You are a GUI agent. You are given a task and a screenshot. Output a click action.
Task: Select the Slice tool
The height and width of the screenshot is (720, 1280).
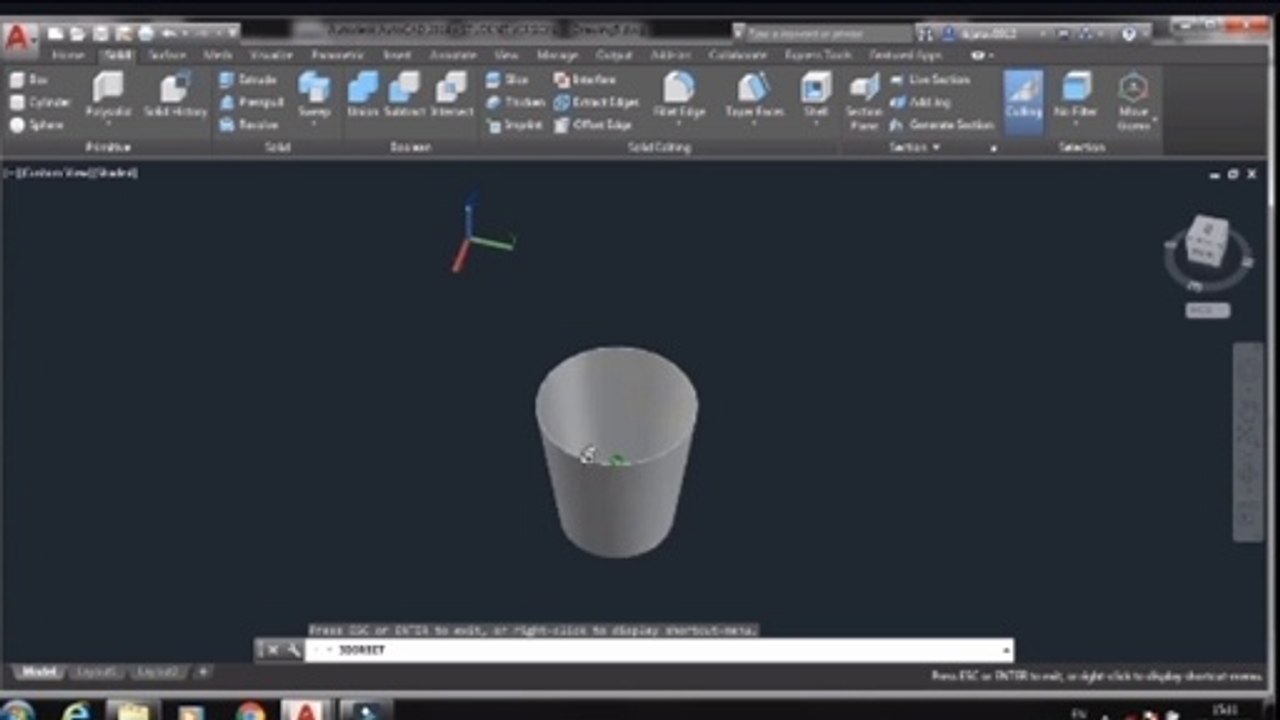click(x=507, y=79)
